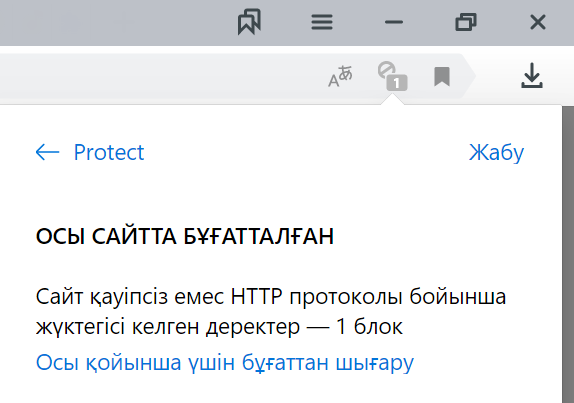The height and width of the screenshot is (403, 574).
Task: Open the bookmark collections icon in title bar
Action: pyautogui.click(x=249, y=22)
